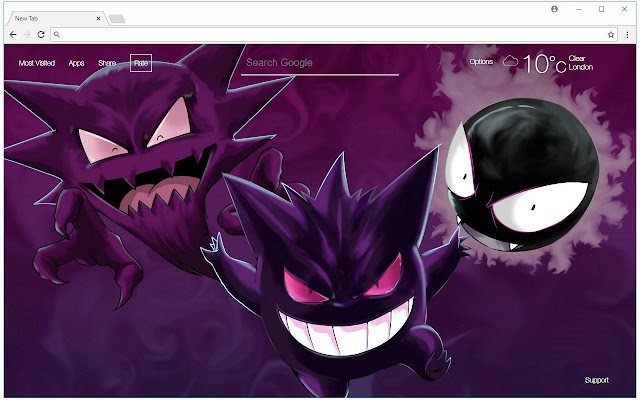This screenshot has width=640, height=400.
Task: Click the 10°C temperature reading
Action: [544, 64]
